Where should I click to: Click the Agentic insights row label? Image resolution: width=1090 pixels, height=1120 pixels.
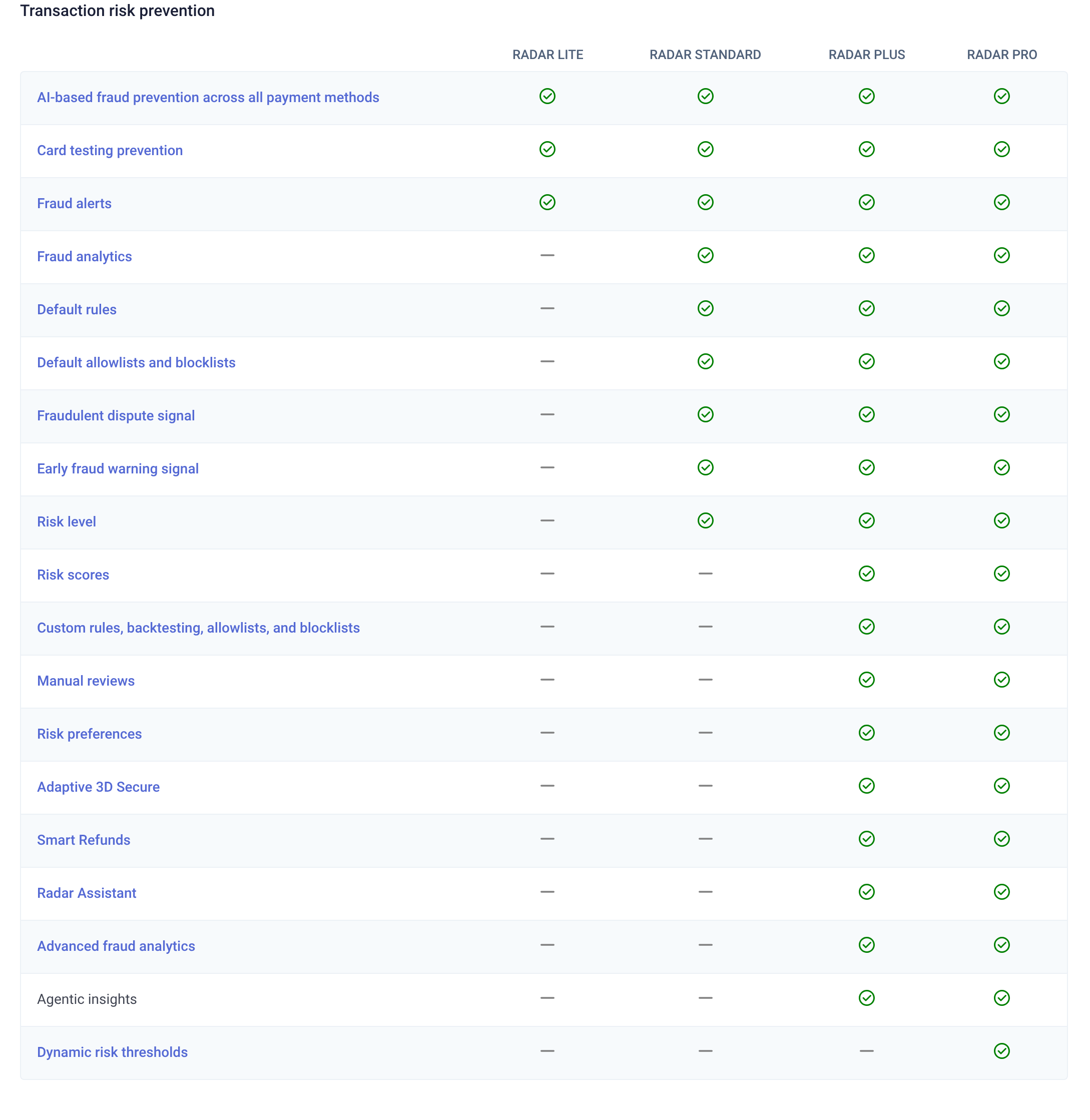[87, 999]
